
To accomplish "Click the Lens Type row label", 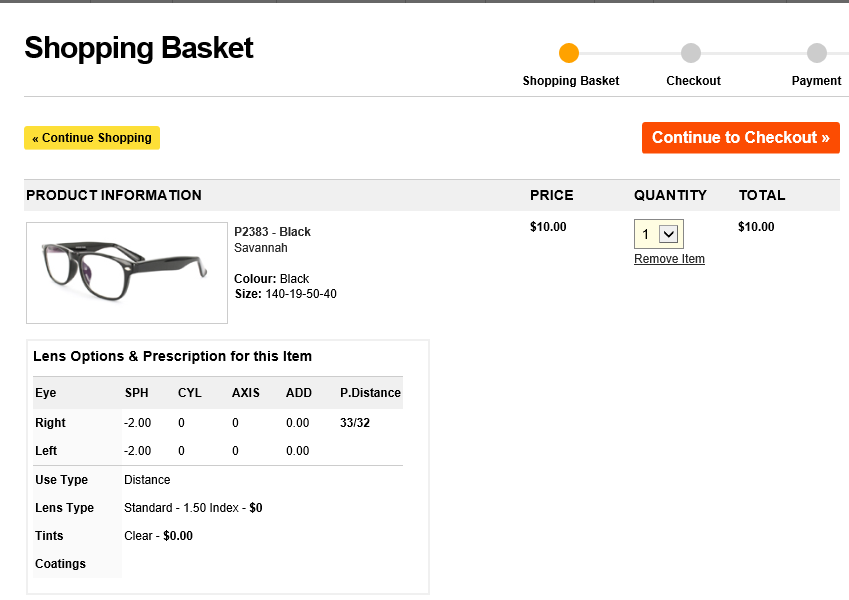I will [64, 508].
